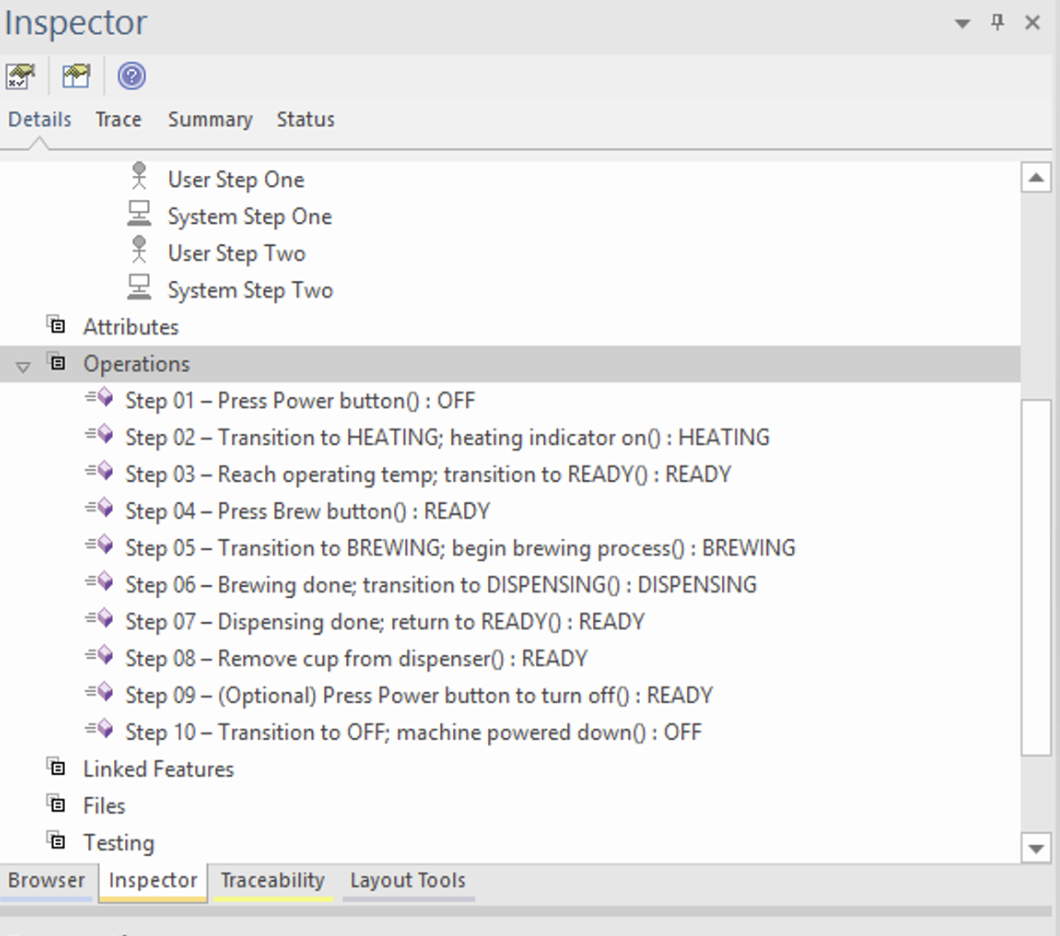Open the Status tab
The height and width of the screenshot is (936, 1060).
pyautogui.click(x=306, y=120)
